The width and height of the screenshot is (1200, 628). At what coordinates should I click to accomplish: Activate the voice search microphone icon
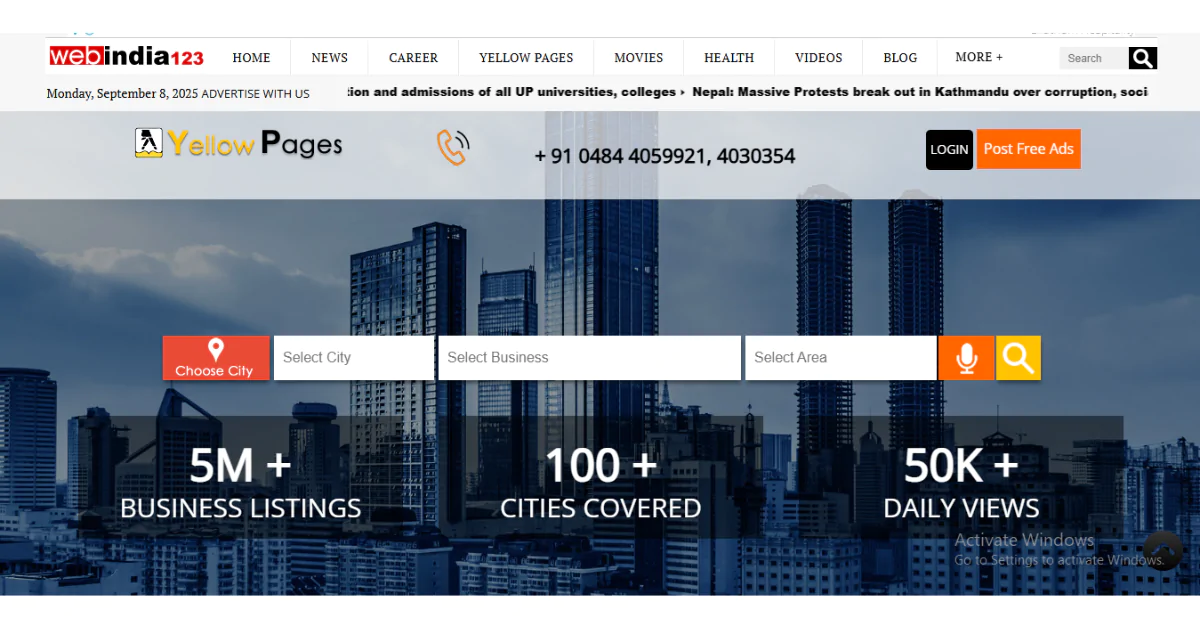click(966, 357)
